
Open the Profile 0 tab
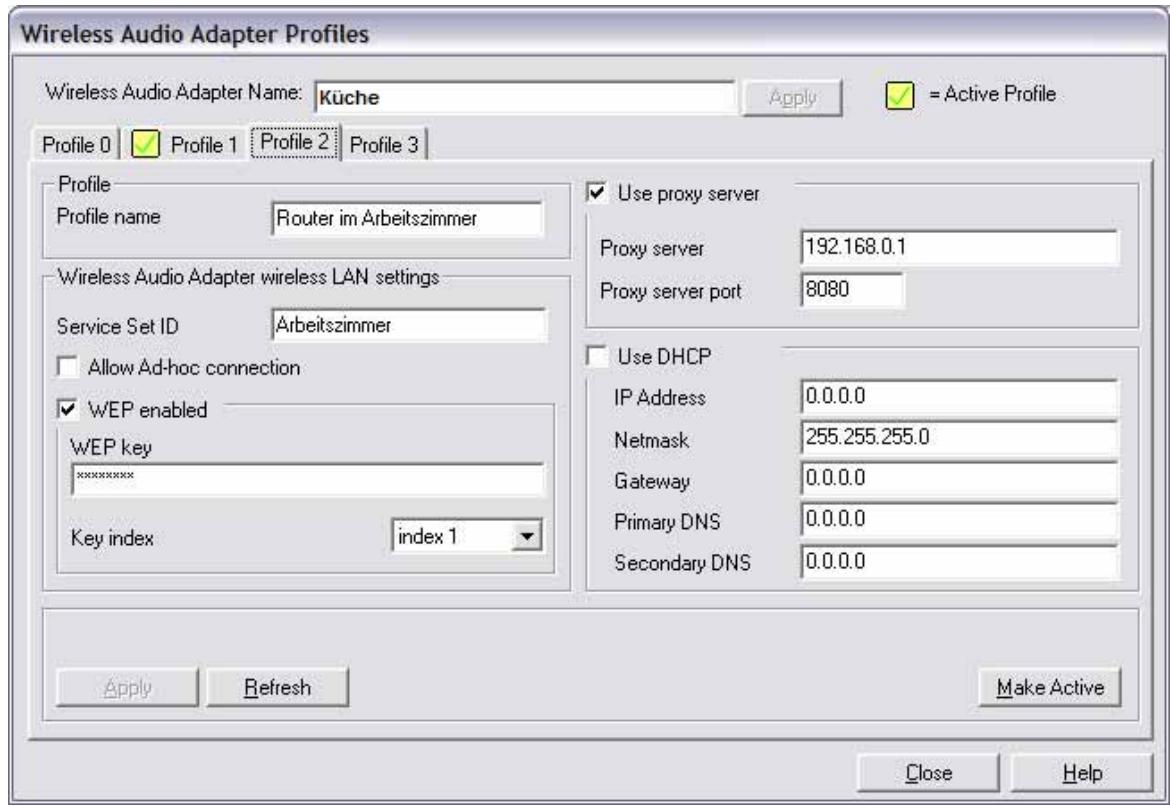click(x=76, y=145)
